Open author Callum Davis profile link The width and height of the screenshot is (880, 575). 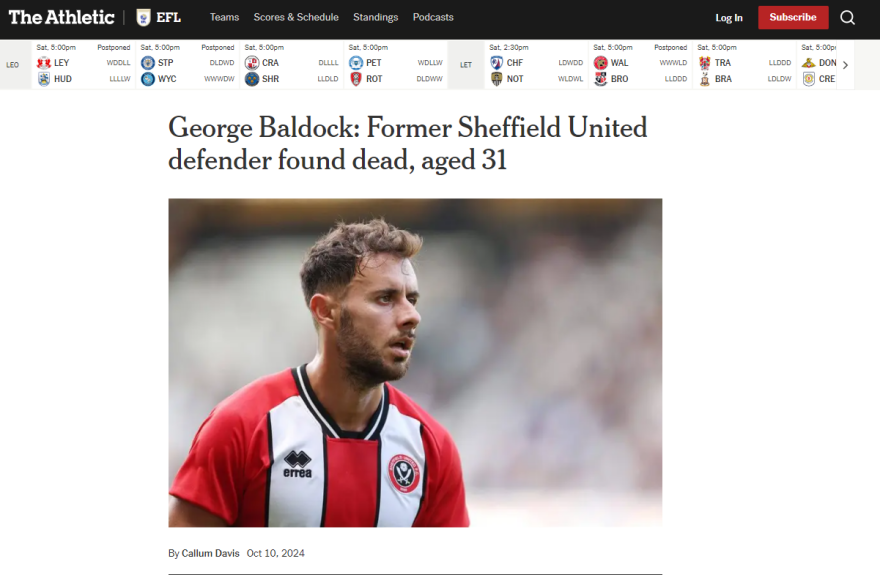[210, 553]
